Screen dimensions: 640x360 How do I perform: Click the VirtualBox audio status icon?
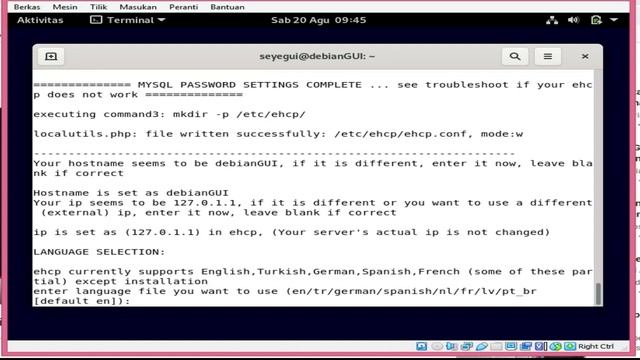pyautogui.click(x=452, y=347)
